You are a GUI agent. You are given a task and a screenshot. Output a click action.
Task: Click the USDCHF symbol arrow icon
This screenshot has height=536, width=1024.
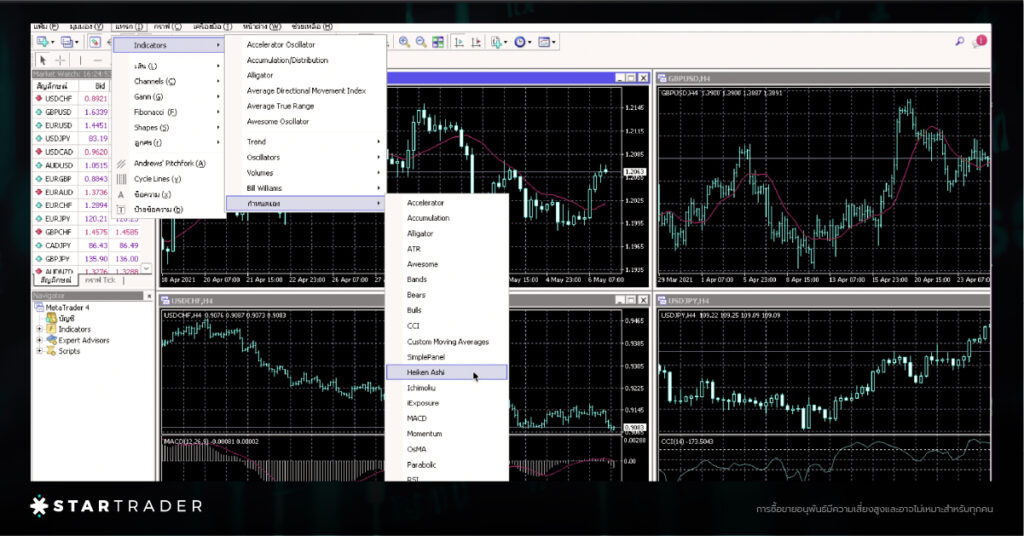coord(39,99)
